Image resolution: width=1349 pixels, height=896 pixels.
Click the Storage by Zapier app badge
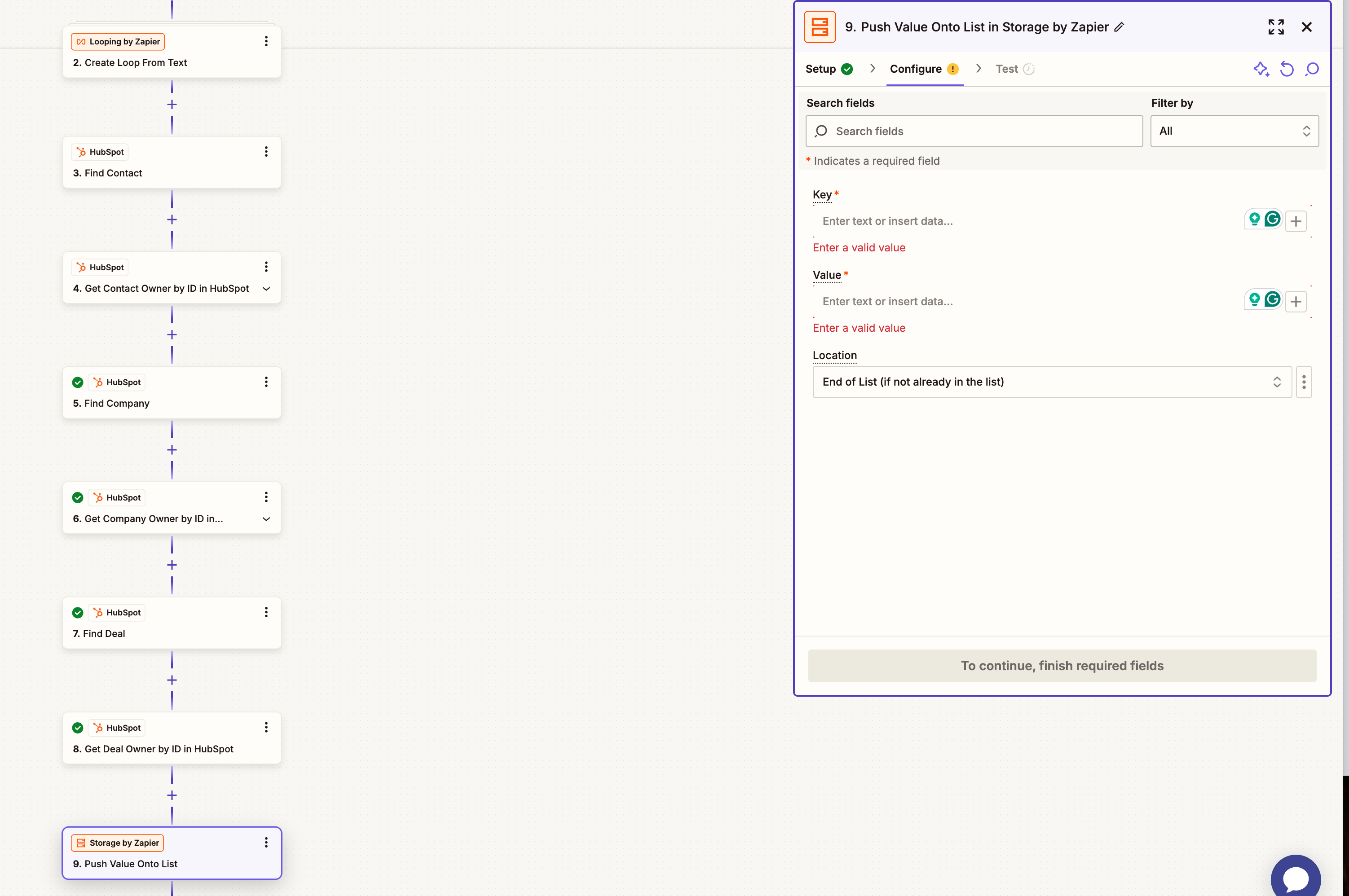click(117, 842)
